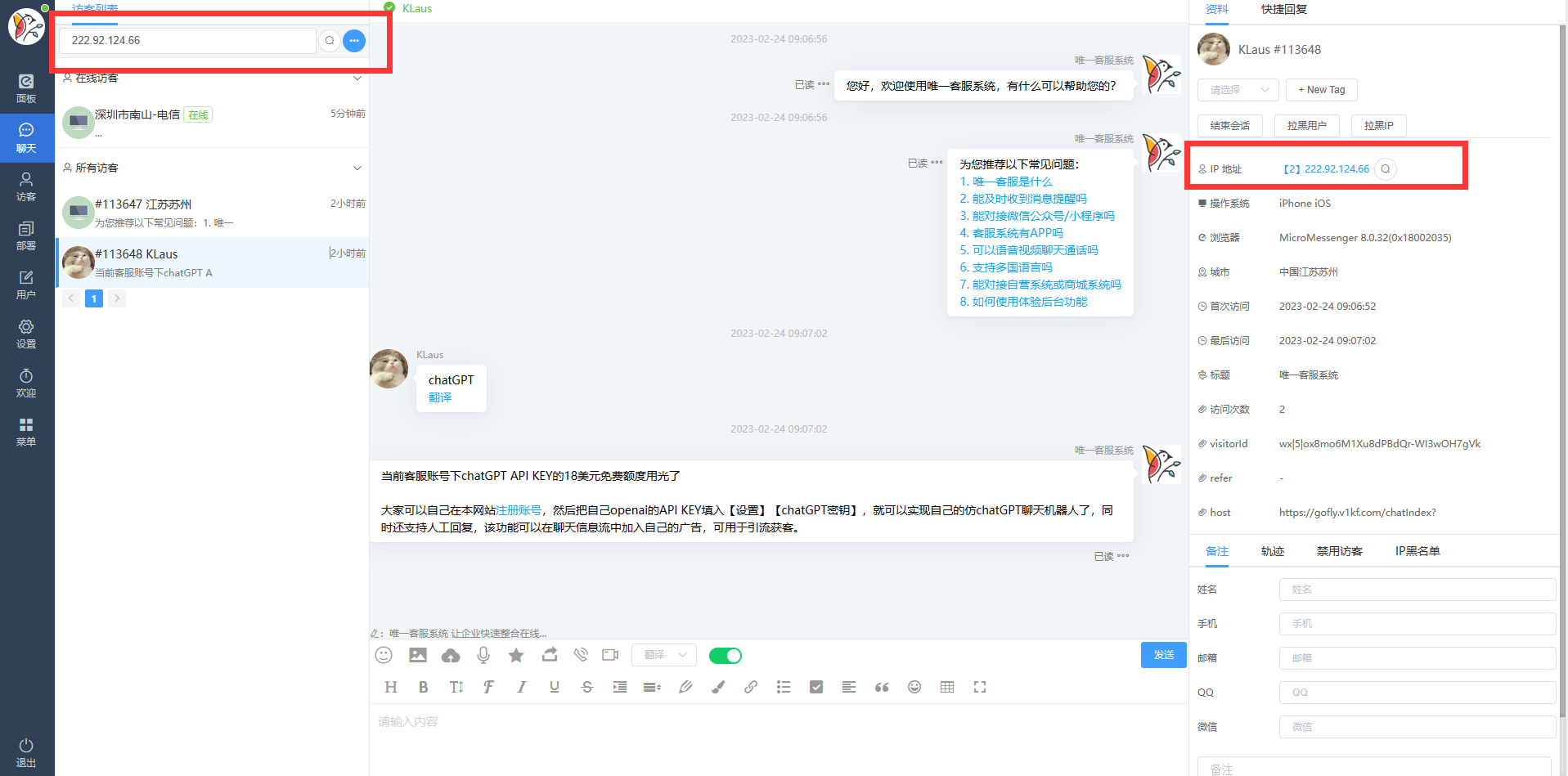Toggle bold formatting in editor
Screen dimensions: 1568x776
[423, 687]
